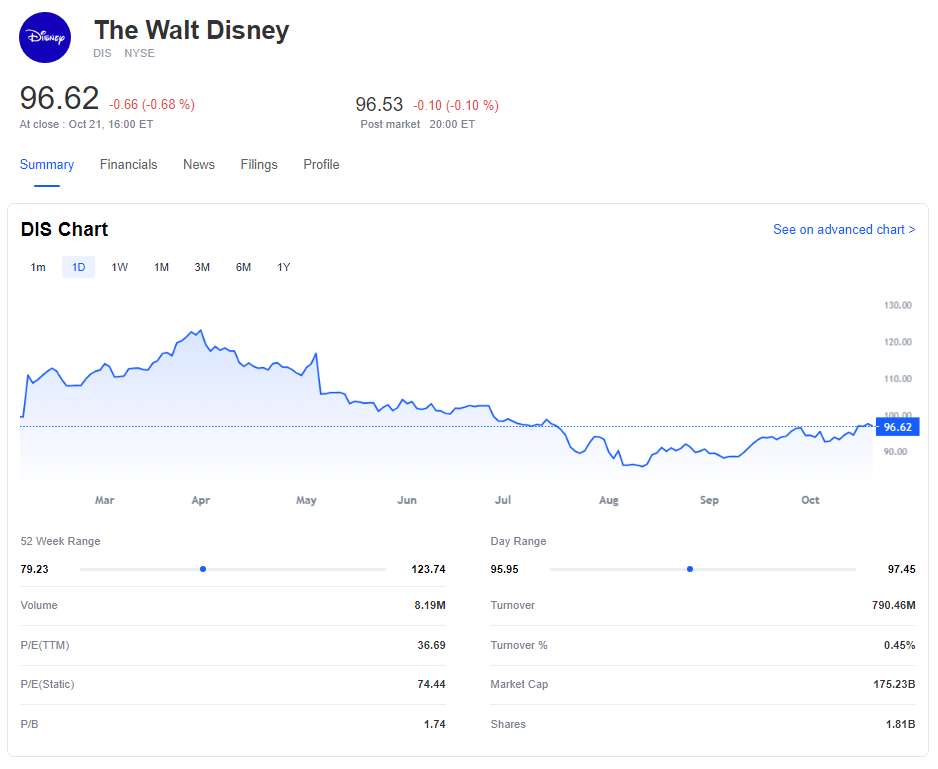Open the News tab
938x769 pixels.
tap(199, 165)
